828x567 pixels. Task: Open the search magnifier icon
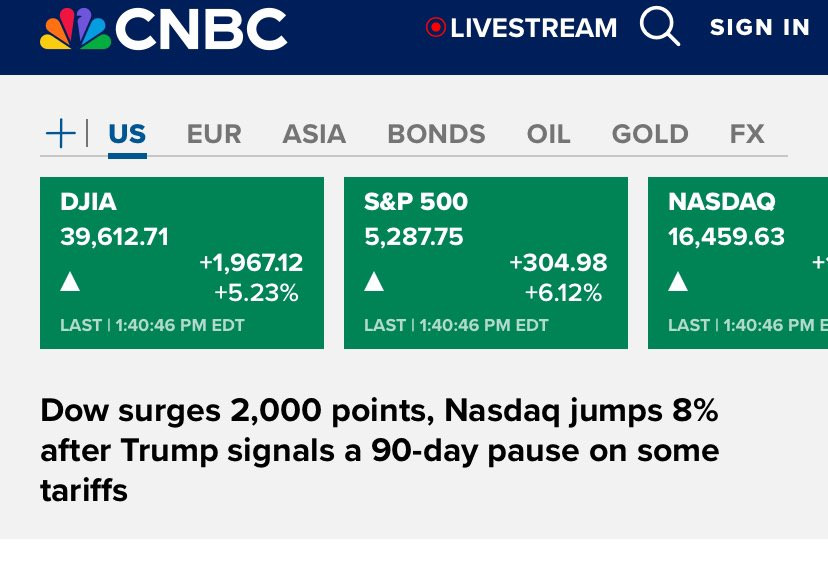(x=660, y=26)
